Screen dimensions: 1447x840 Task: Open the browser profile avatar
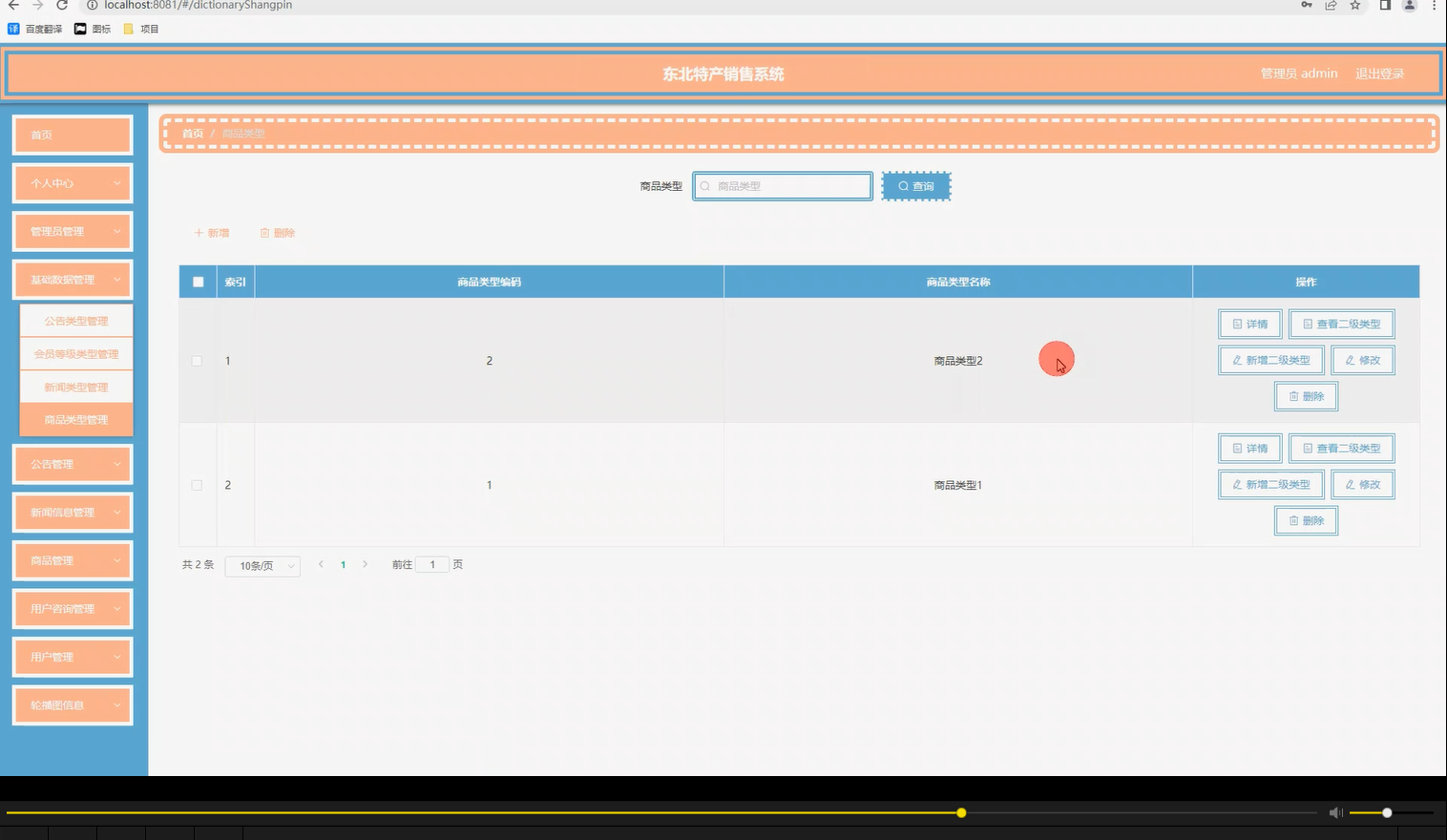pyautogui.click(x=1409, y=6)
